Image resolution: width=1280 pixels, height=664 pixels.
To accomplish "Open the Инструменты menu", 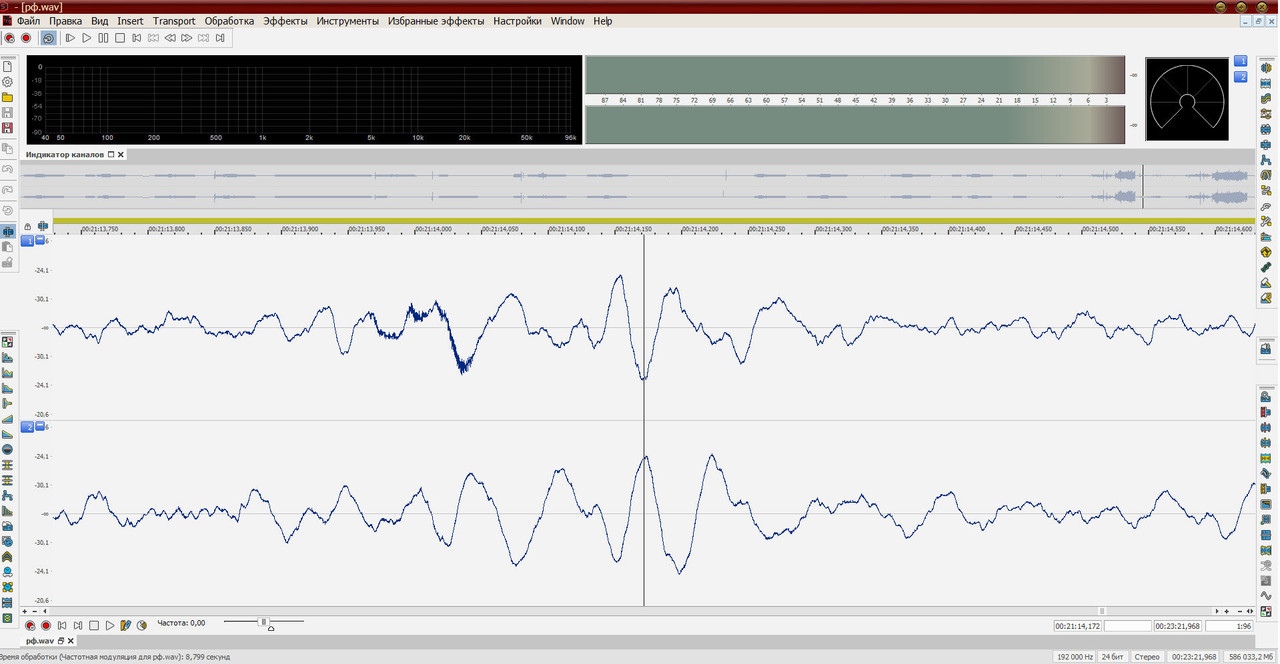I will 347,21.
